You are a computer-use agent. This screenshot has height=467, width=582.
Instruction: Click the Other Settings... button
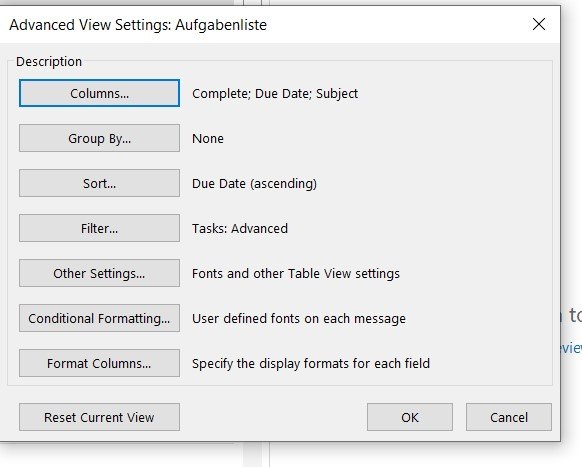99,273
